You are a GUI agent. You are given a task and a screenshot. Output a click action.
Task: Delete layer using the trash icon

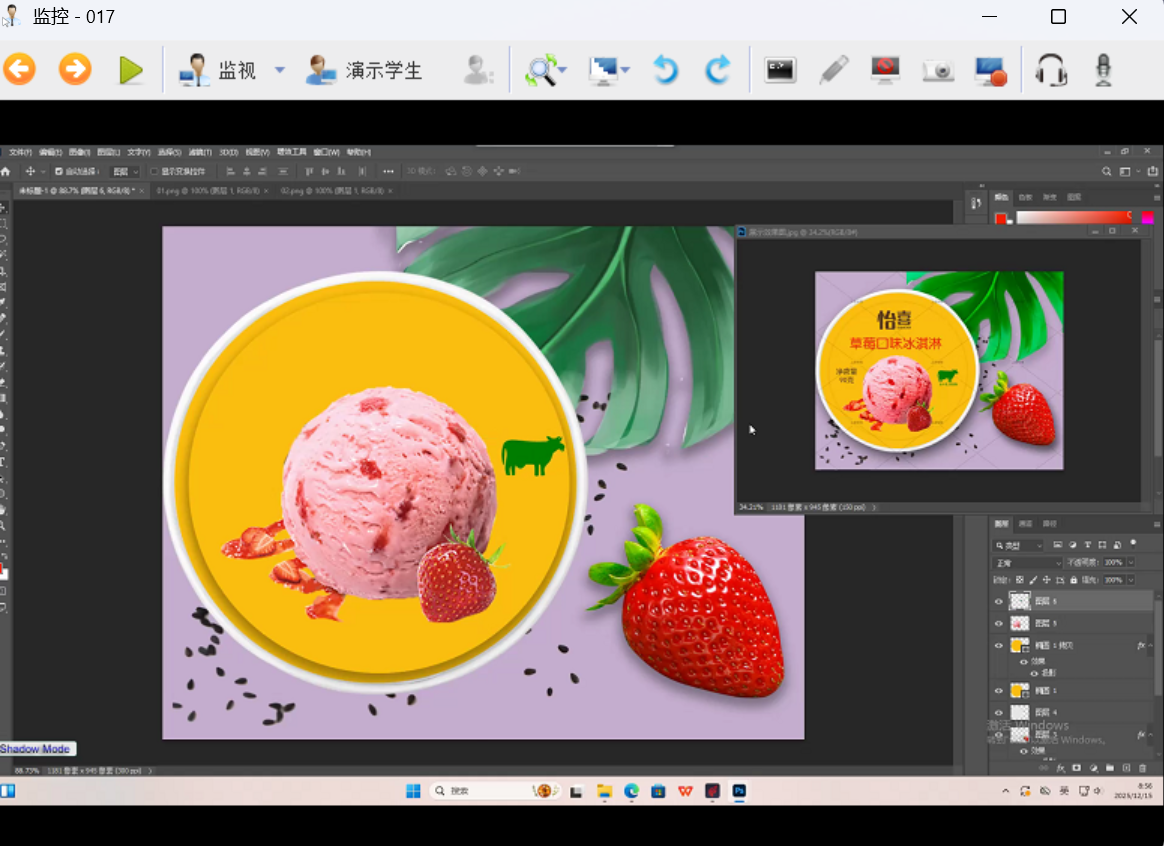(x=1142, y=768)
